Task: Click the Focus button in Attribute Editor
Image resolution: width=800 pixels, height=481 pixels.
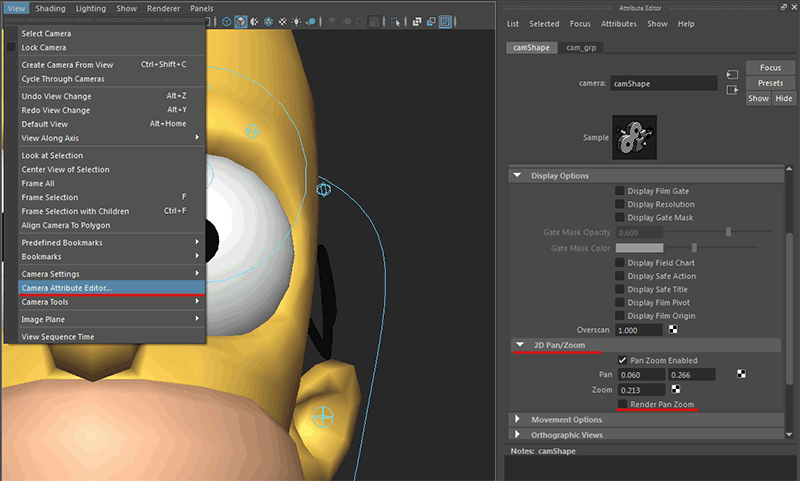Action: pos(770,69)
